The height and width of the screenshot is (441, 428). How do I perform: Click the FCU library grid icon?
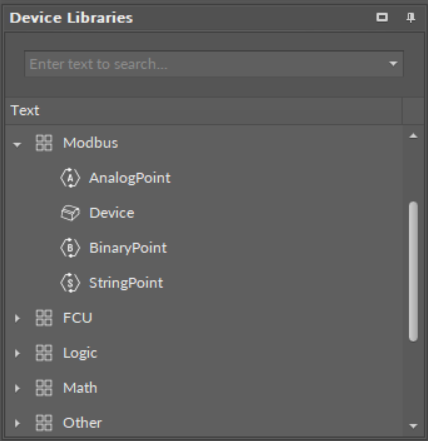point(44,318)
